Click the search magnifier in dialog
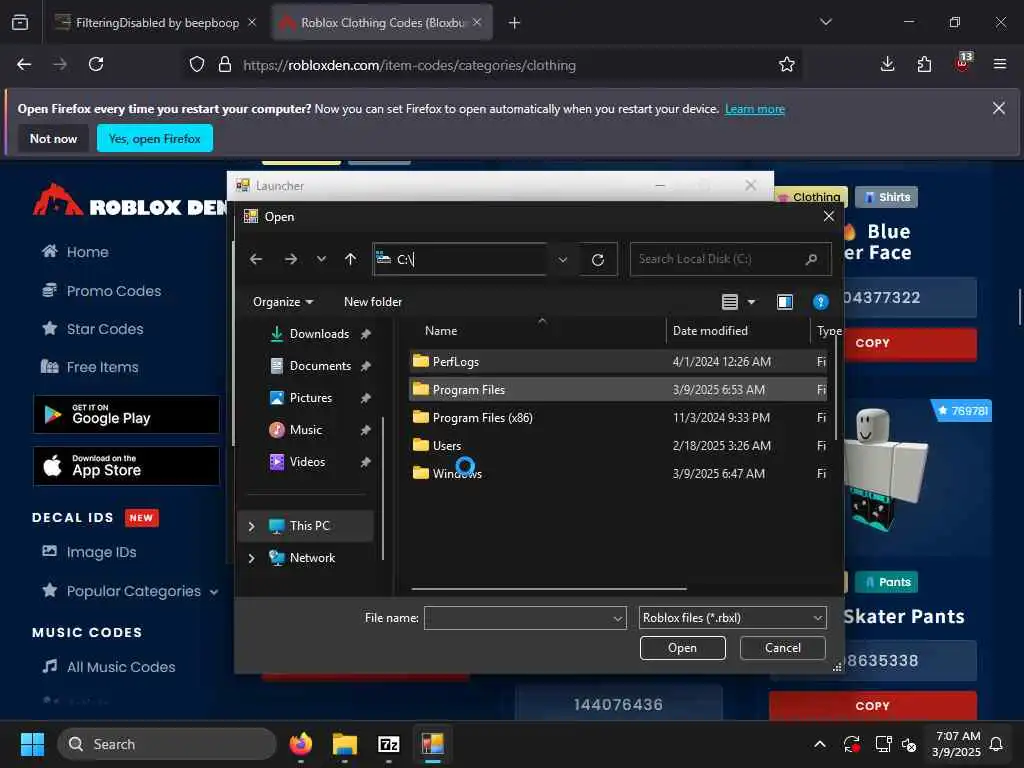Viewport: 1024px width, 768px height. click(812, 259)
